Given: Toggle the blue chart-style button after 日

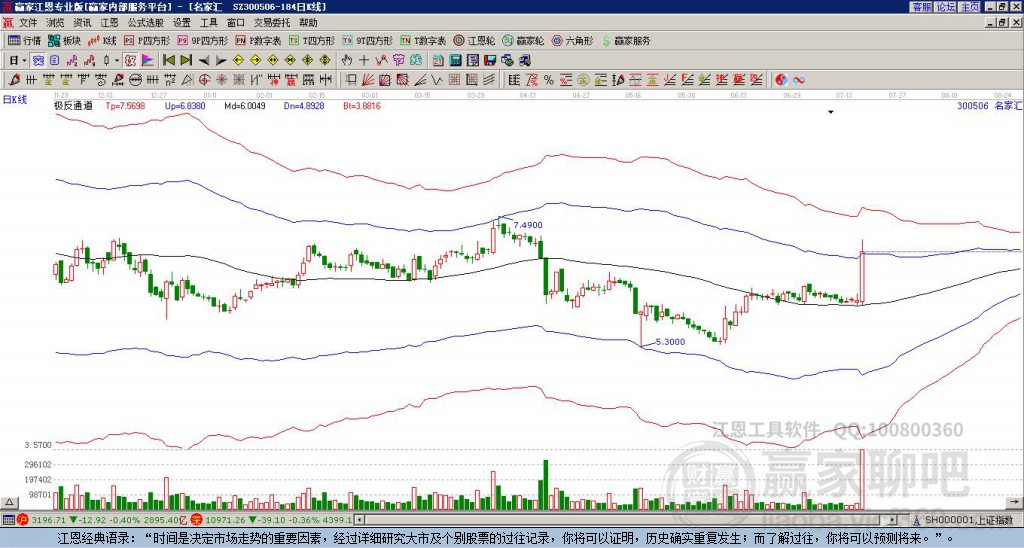Looking at the screenshot, I should (38, 61).
